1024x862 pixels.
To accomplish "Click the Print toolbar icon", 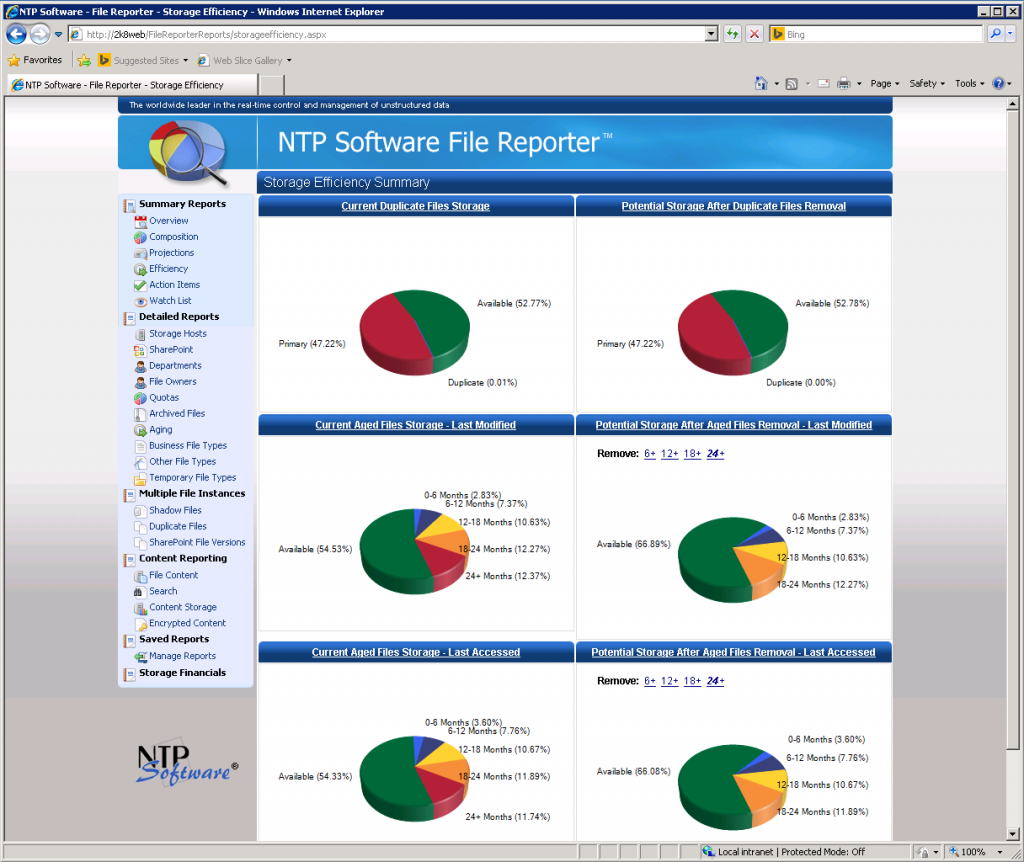I will click(x=844, y=84).
